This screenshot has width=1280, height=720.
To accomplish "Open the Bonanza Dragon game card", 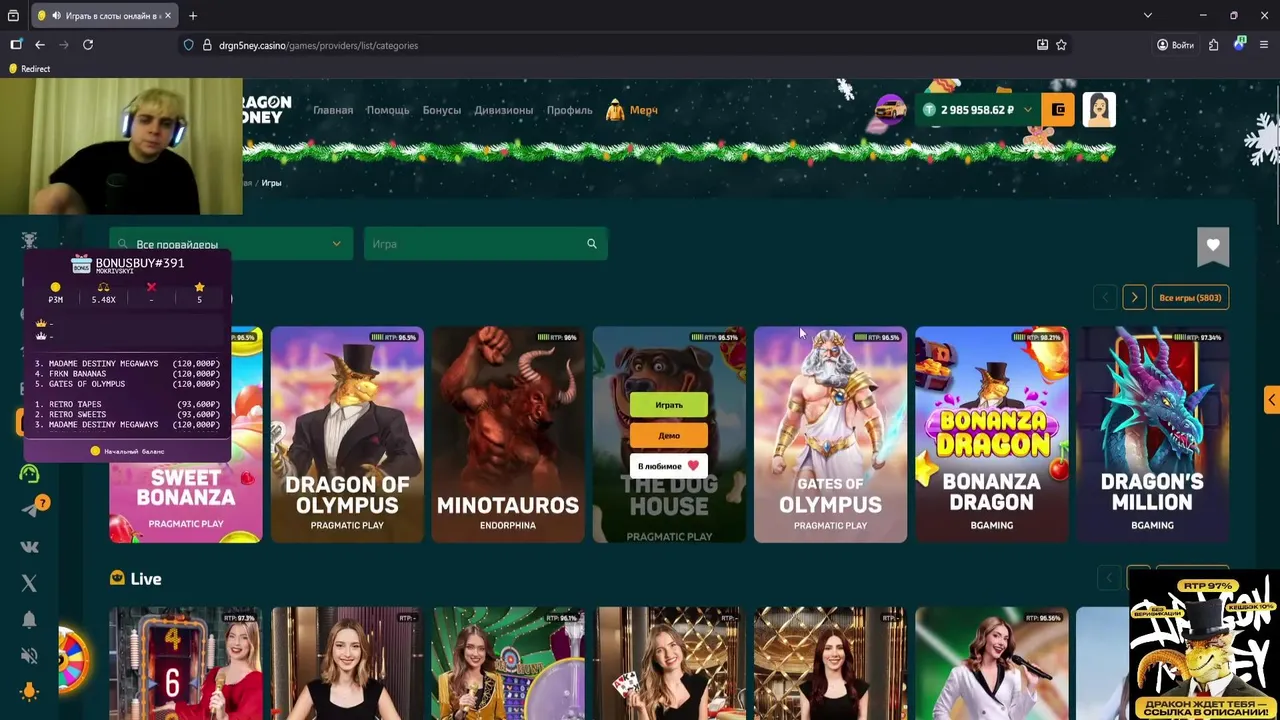I will (992, 434).
